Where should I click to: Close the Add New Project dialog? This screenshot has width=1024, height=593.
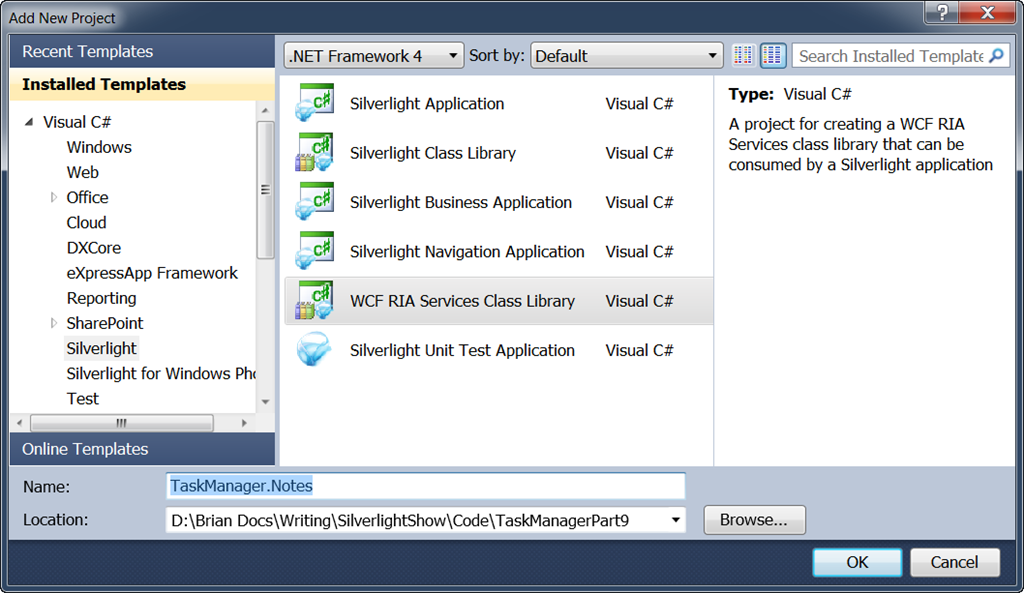click(x=987, y=12)
